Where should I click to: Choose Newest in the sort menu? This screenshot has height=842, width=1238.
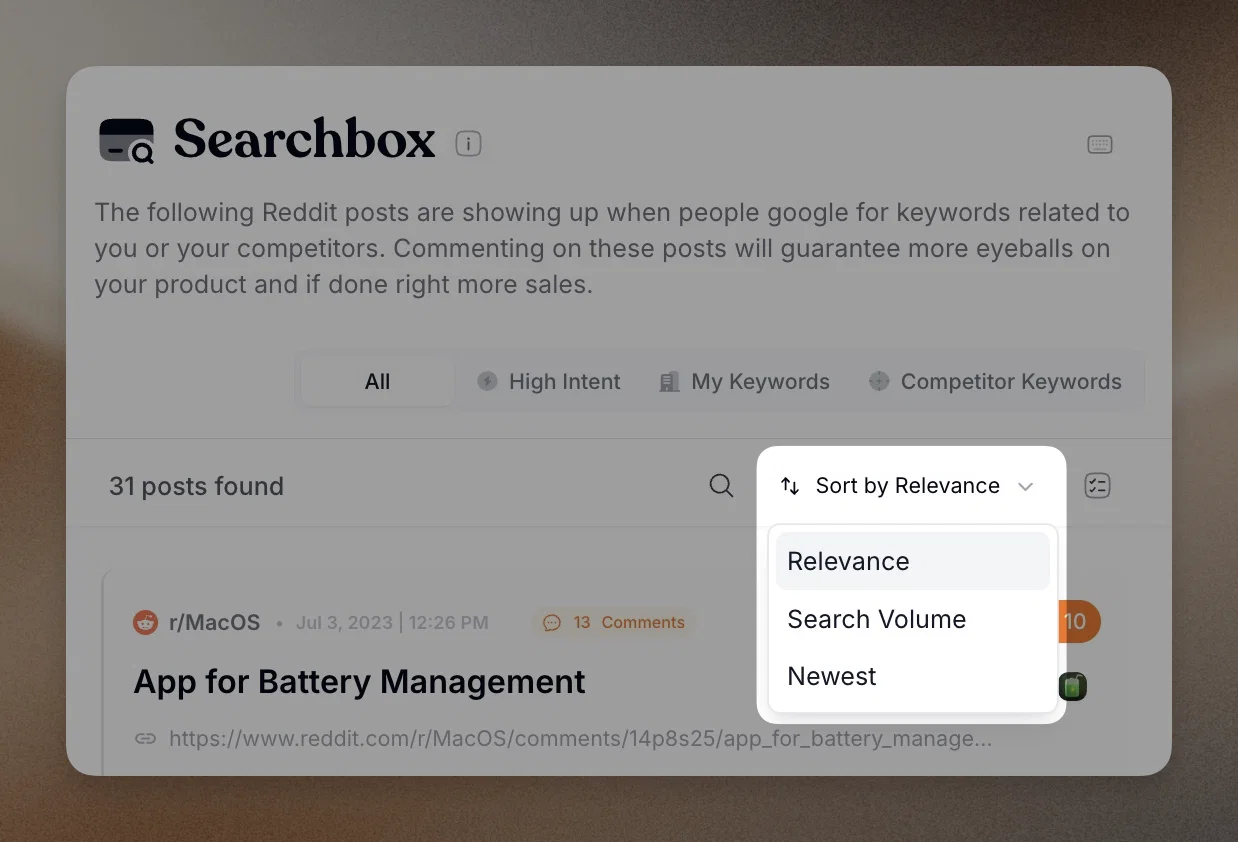(x=912, y=676)
